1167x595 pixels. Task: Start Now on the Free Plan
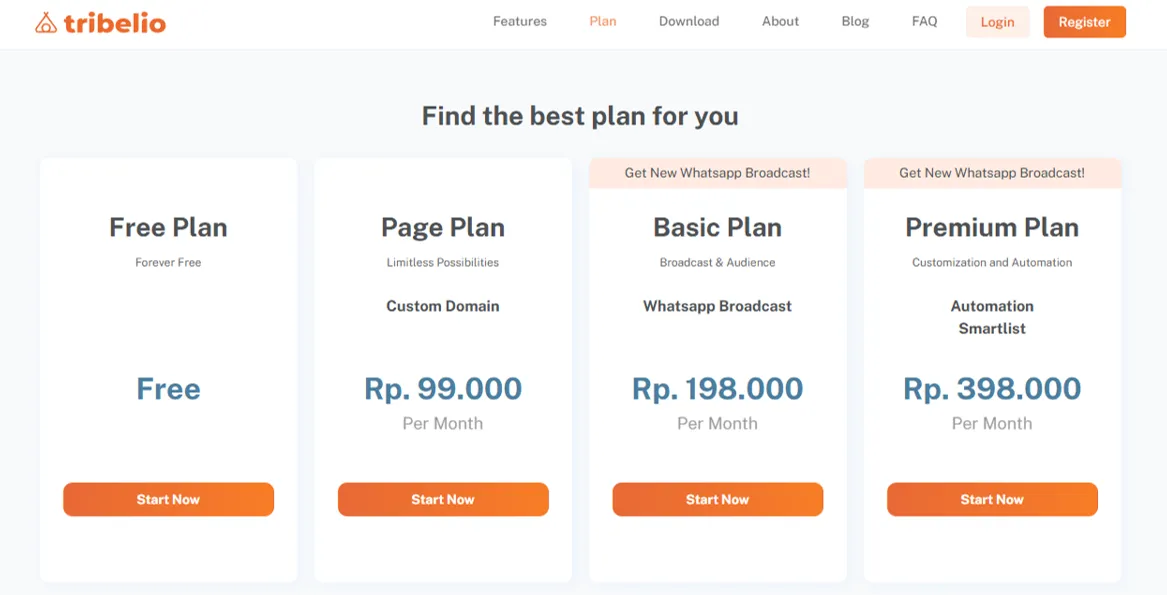click(168, 499)
